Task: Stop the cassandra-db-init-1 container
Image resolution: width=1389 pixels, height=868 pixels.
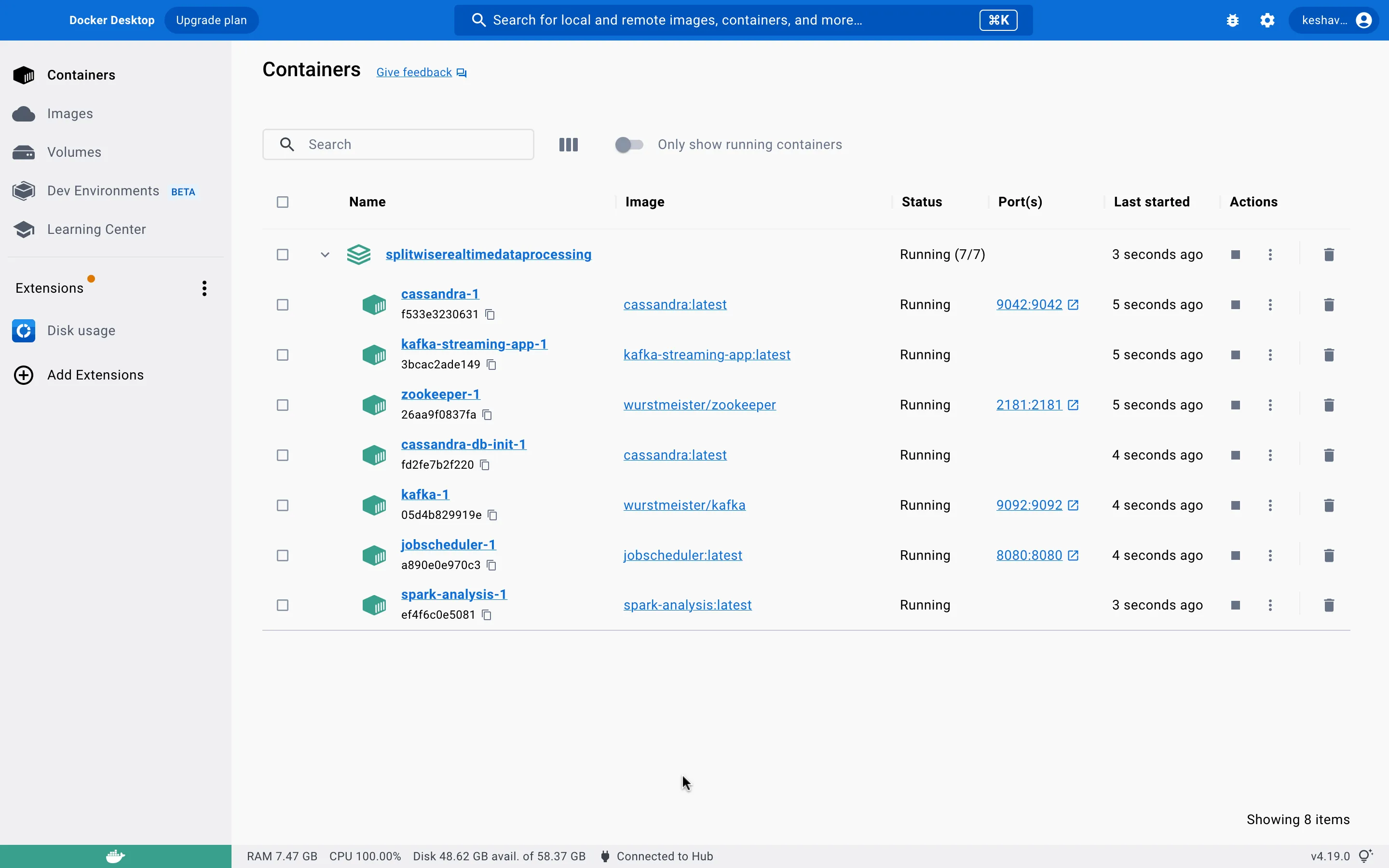Action: [1236, 455]
